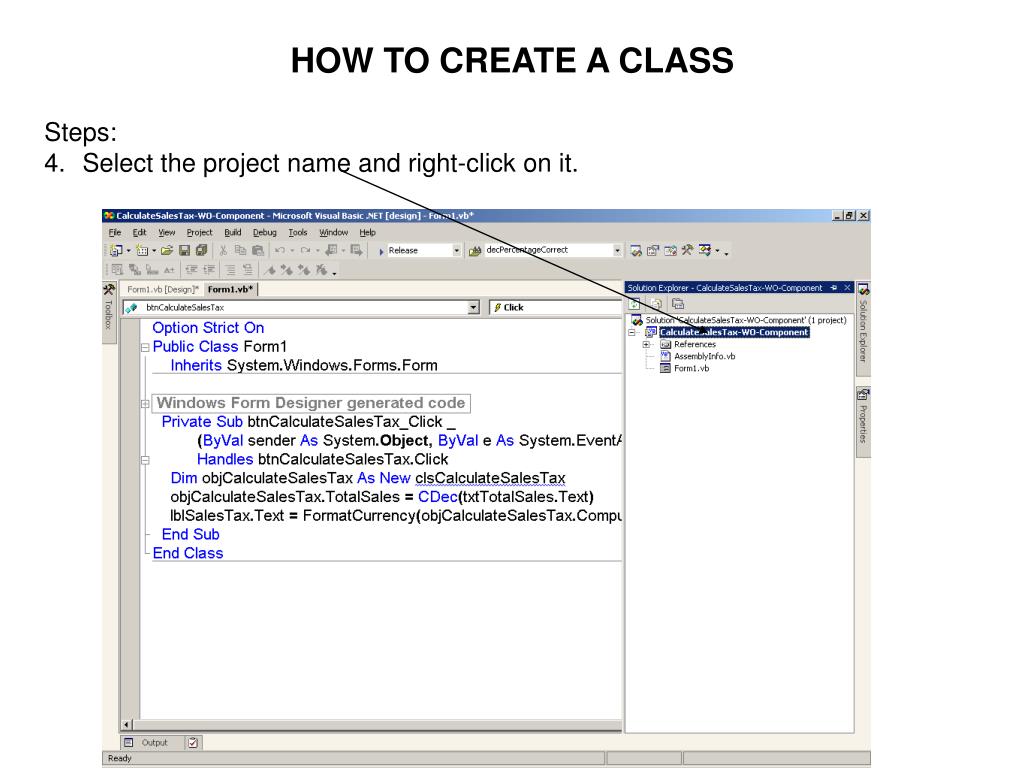Collapse the Public Class Form1 outline
Viewport: 1024px width, 768px height.
click(x=145, y=347)
